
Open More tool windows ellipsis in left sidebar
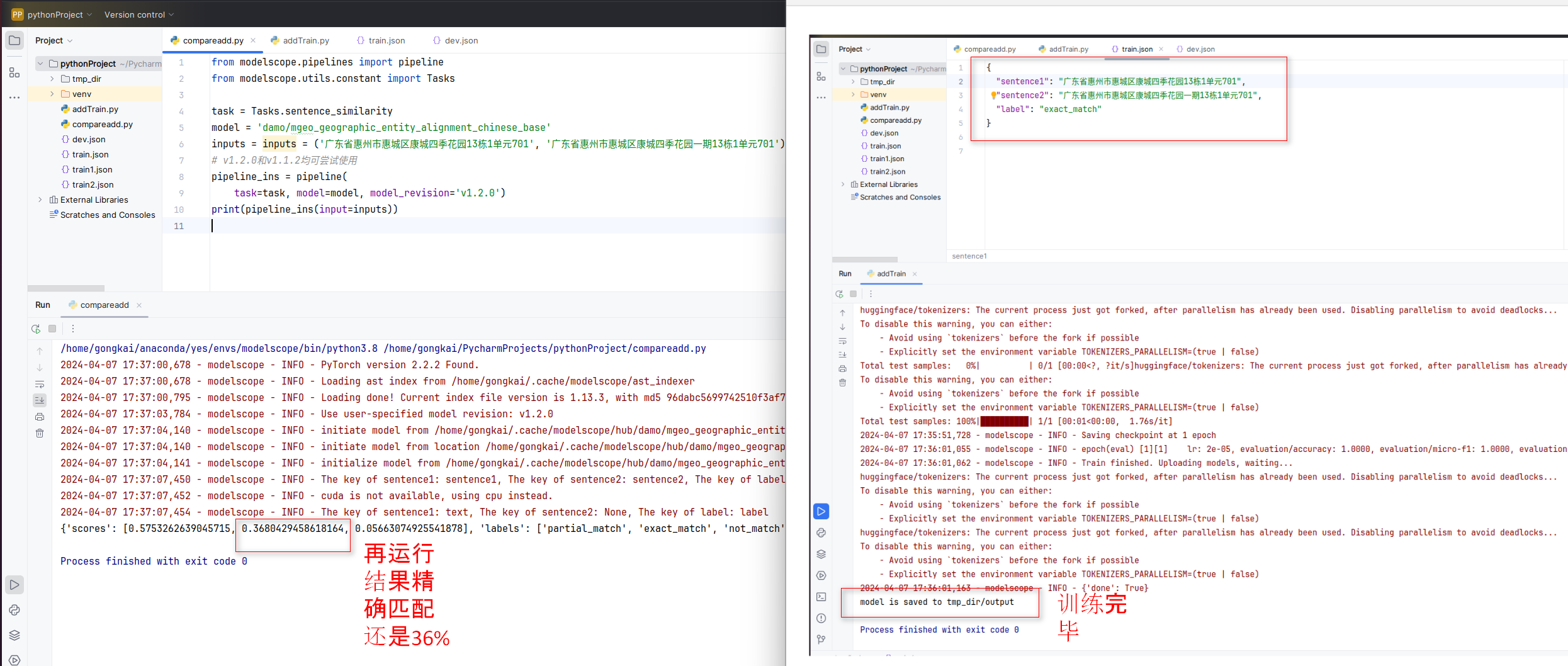pos(14,98)
